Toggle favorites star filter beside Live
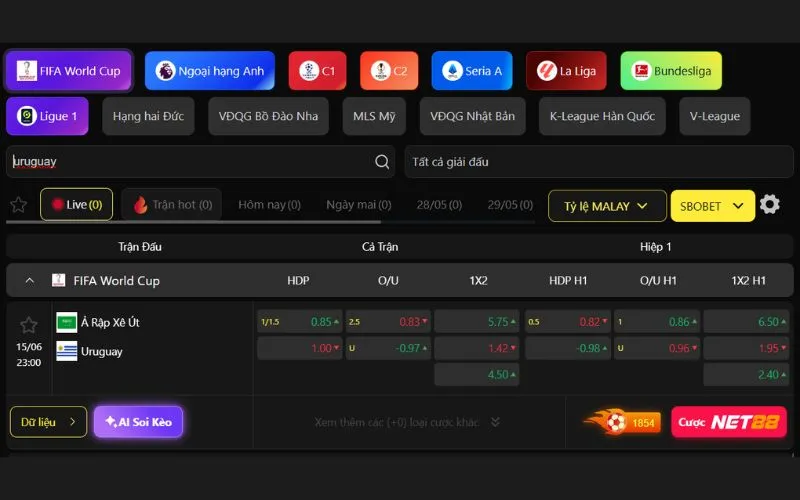This screenshot has height=500, width=800. click(19, 205)
